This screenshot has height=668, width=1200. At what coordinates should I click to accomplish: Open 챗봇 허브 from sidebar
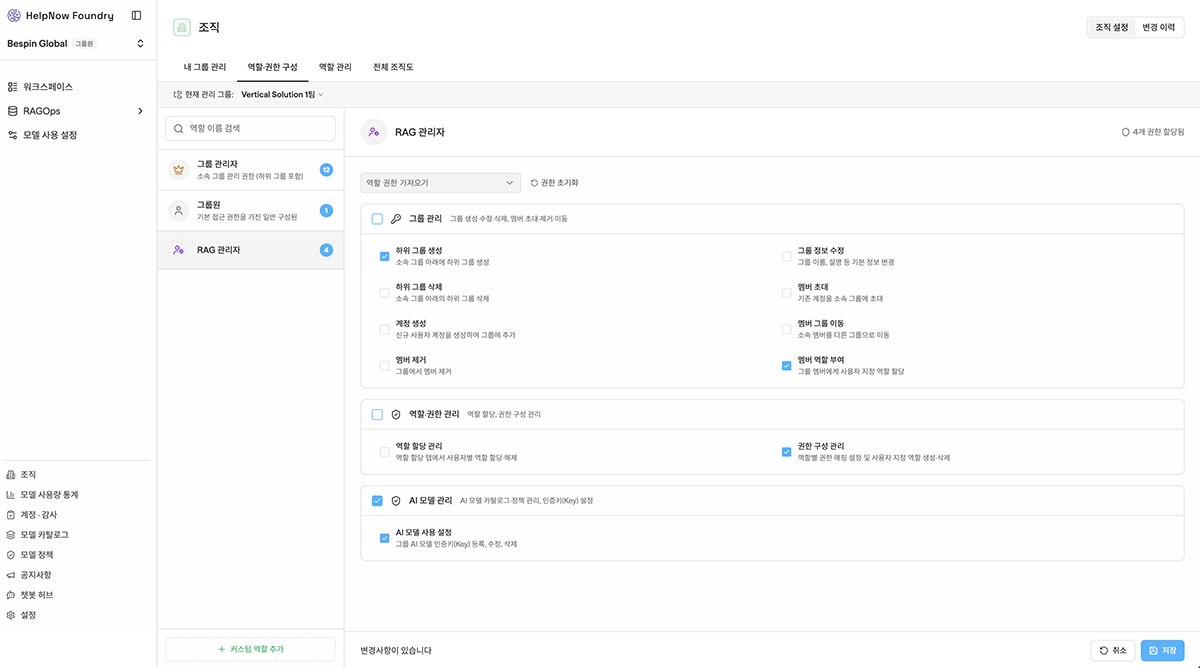point(37,595)
